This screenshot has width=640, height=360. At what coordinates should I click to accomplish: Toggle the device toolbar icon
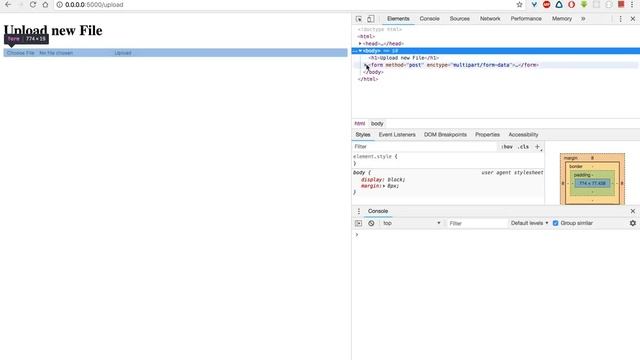(x=371, y=19)
